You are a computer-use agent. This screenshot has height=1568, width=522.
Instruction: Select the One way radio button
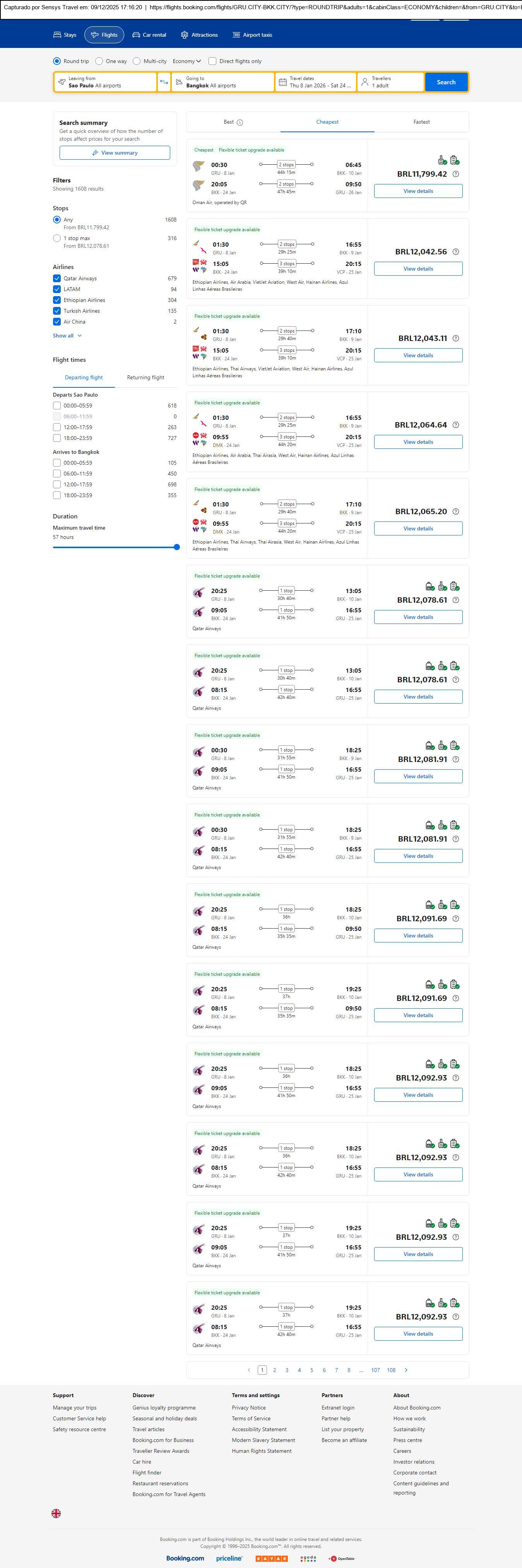coord(99,61)
